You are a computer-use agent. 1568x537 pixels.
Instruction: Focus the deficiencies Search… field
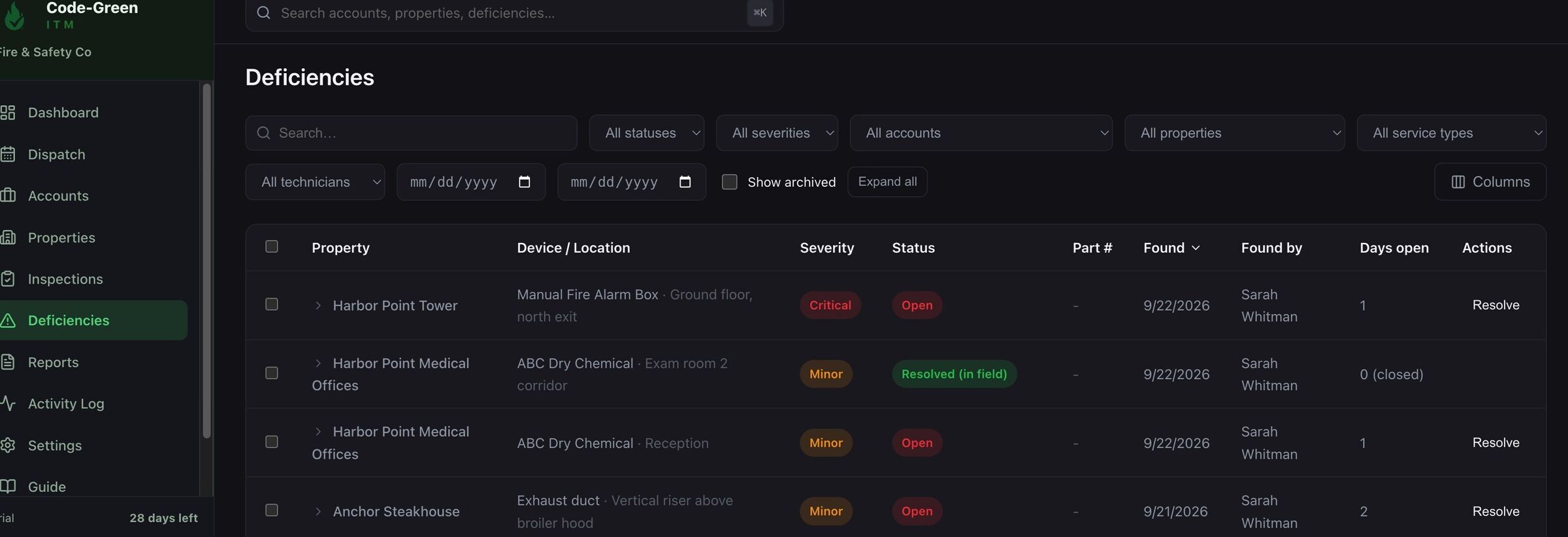(x=412, y=133)
